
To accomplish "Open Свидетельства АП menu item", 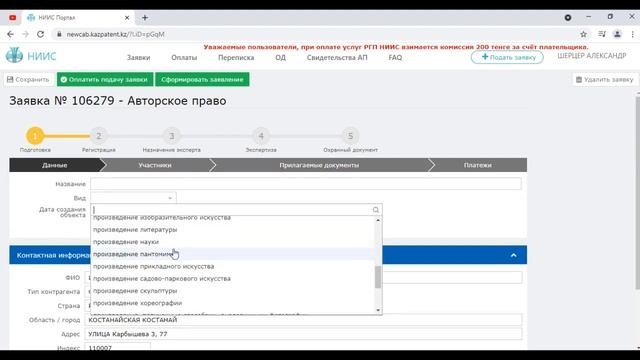I will (337, 58).
